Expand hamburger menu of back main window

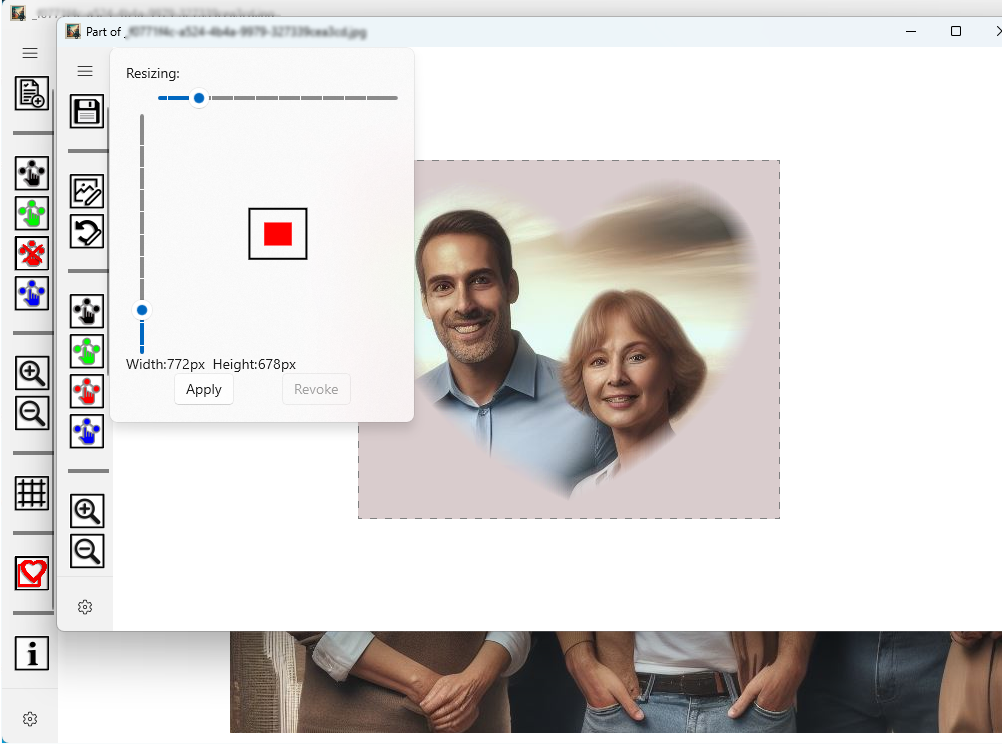coord(30,53)
